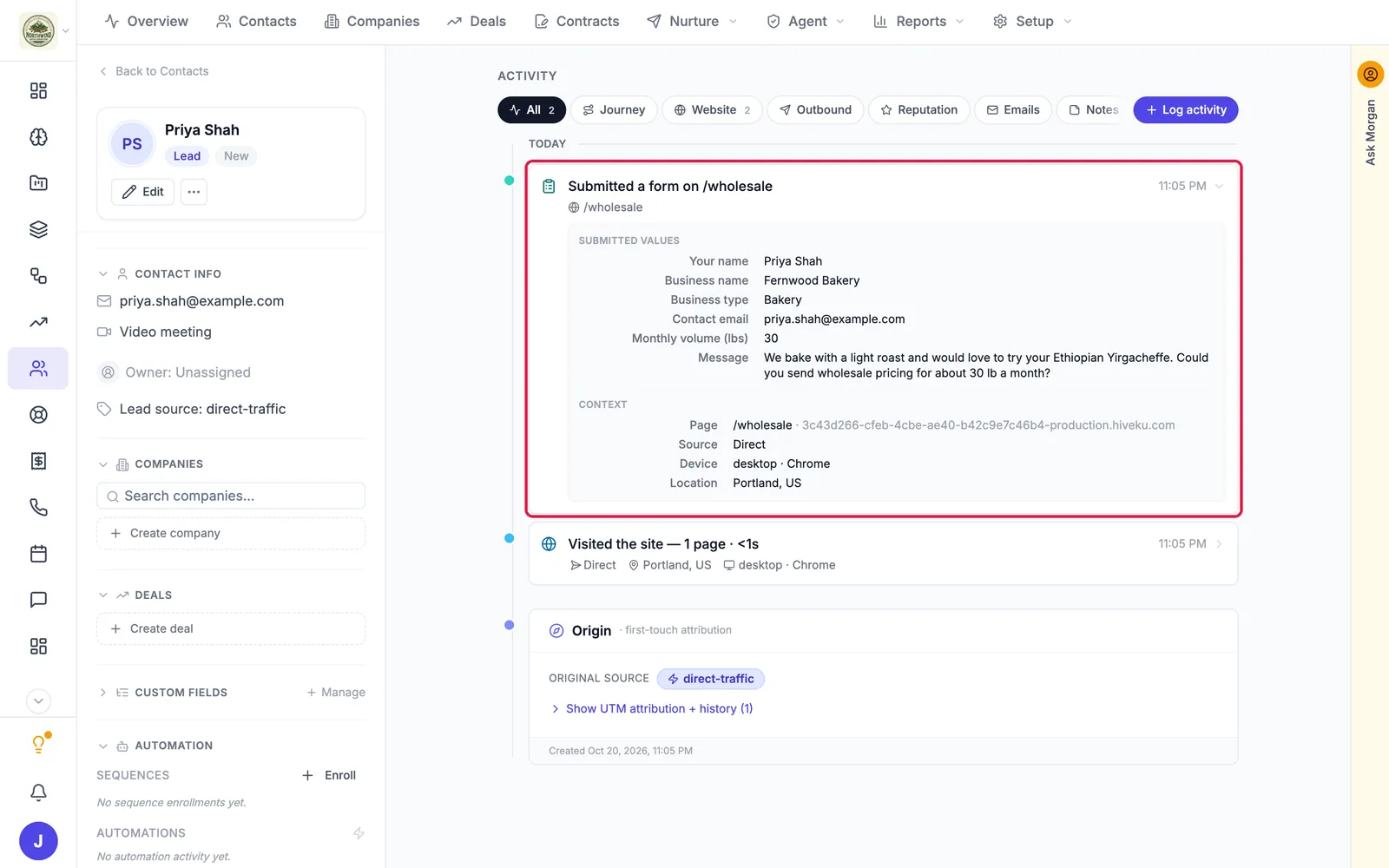Click Create company
This screenshot has height=868, width=1389.
pos(231,534)
